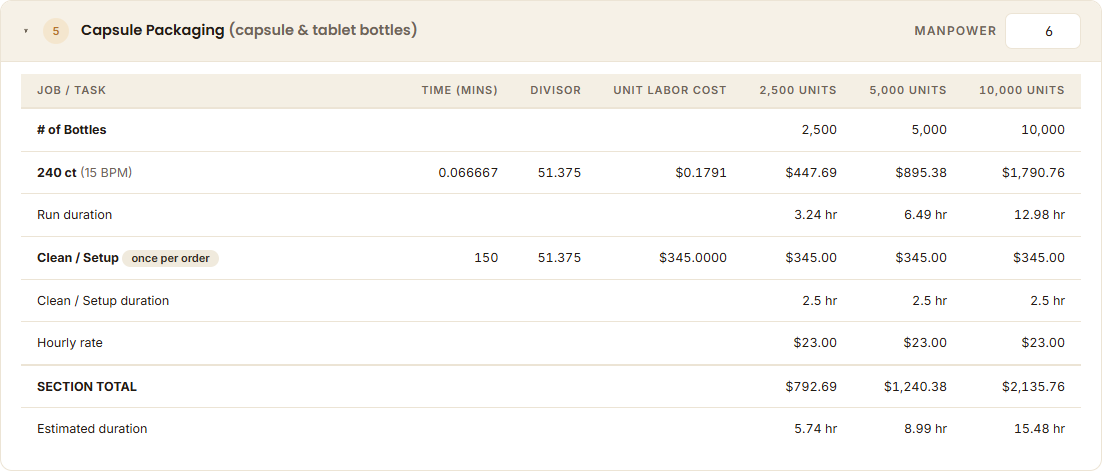Click the UNIT LABOR COST column header

click(670, 90)
